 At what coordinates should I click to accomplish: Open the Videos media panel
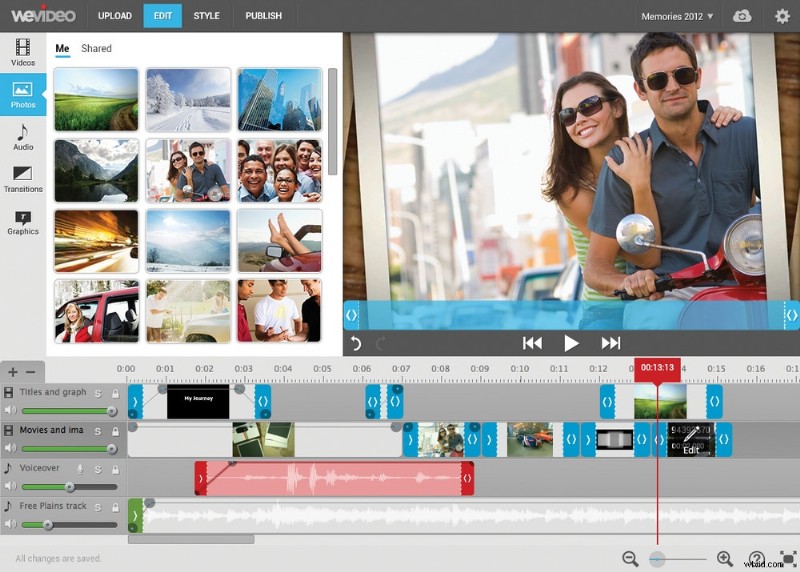pos(23,53)
